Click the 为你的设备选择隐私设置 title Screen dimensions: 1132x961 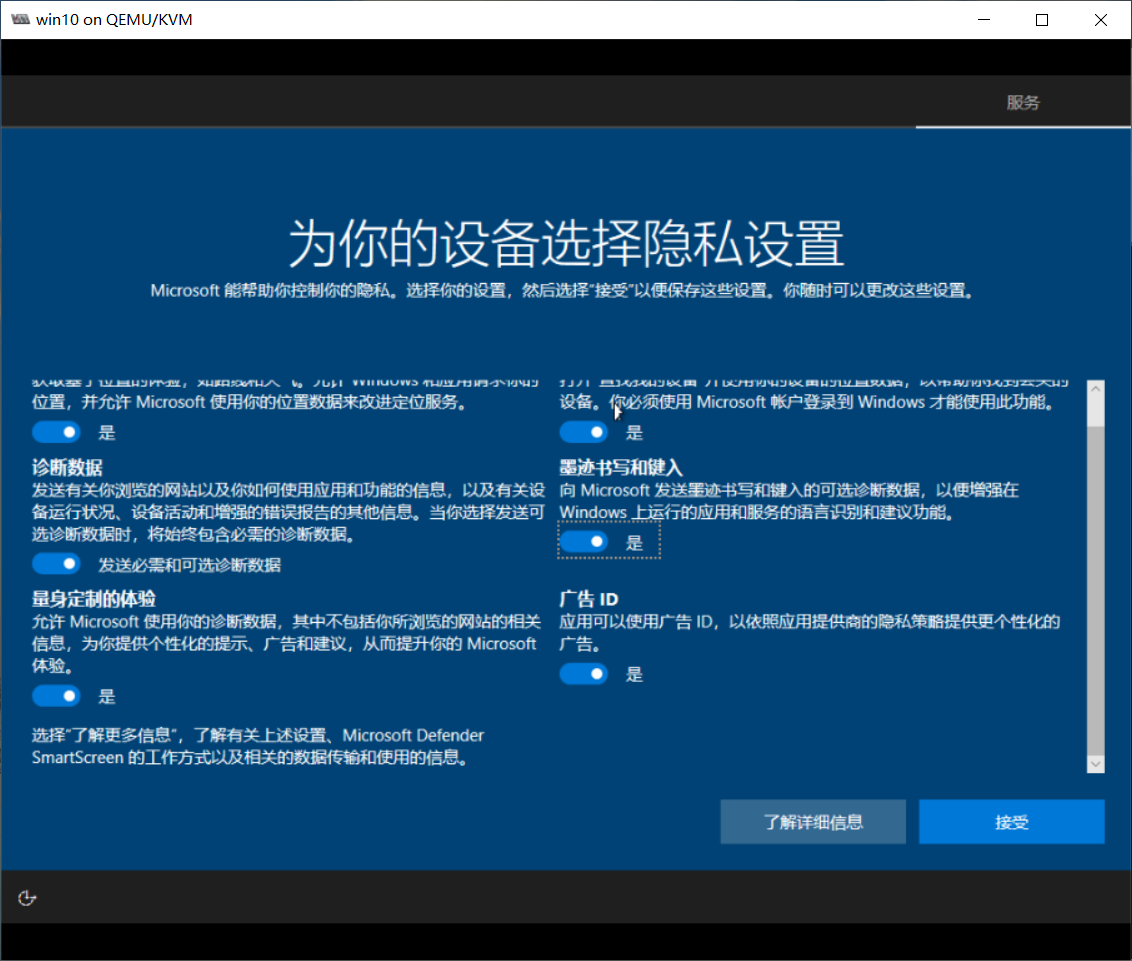coord(566,243)
